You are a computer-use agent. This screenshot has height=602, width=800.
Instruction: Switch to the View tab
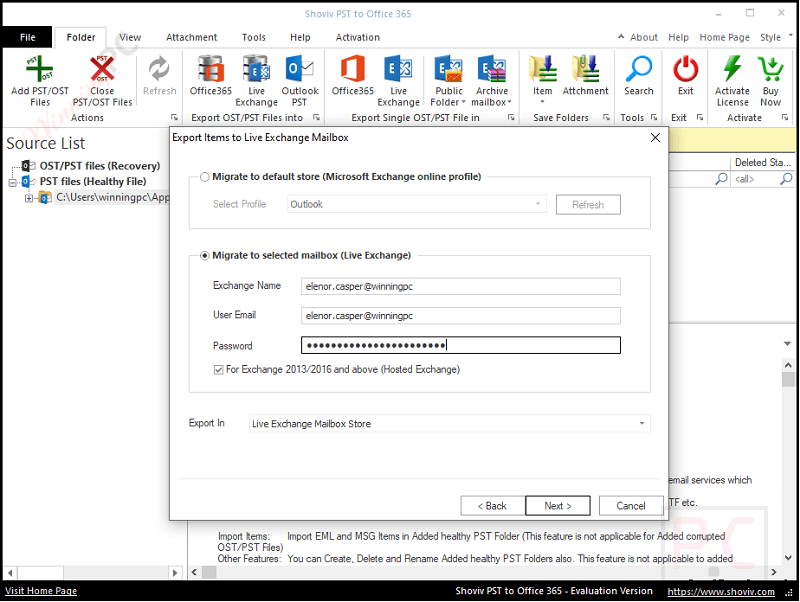130,37
